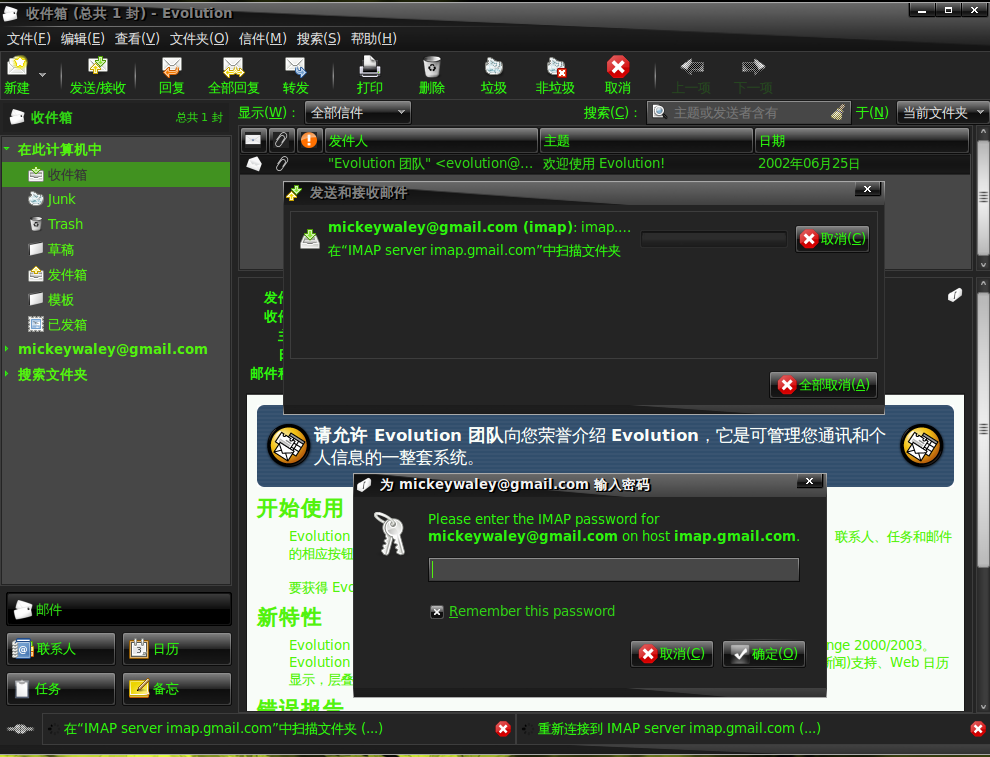Image resolution: width=990 pixels, height=757 pixels.
Task: Click 全部取消(A) in send/receive dialog
Action: 823,385
